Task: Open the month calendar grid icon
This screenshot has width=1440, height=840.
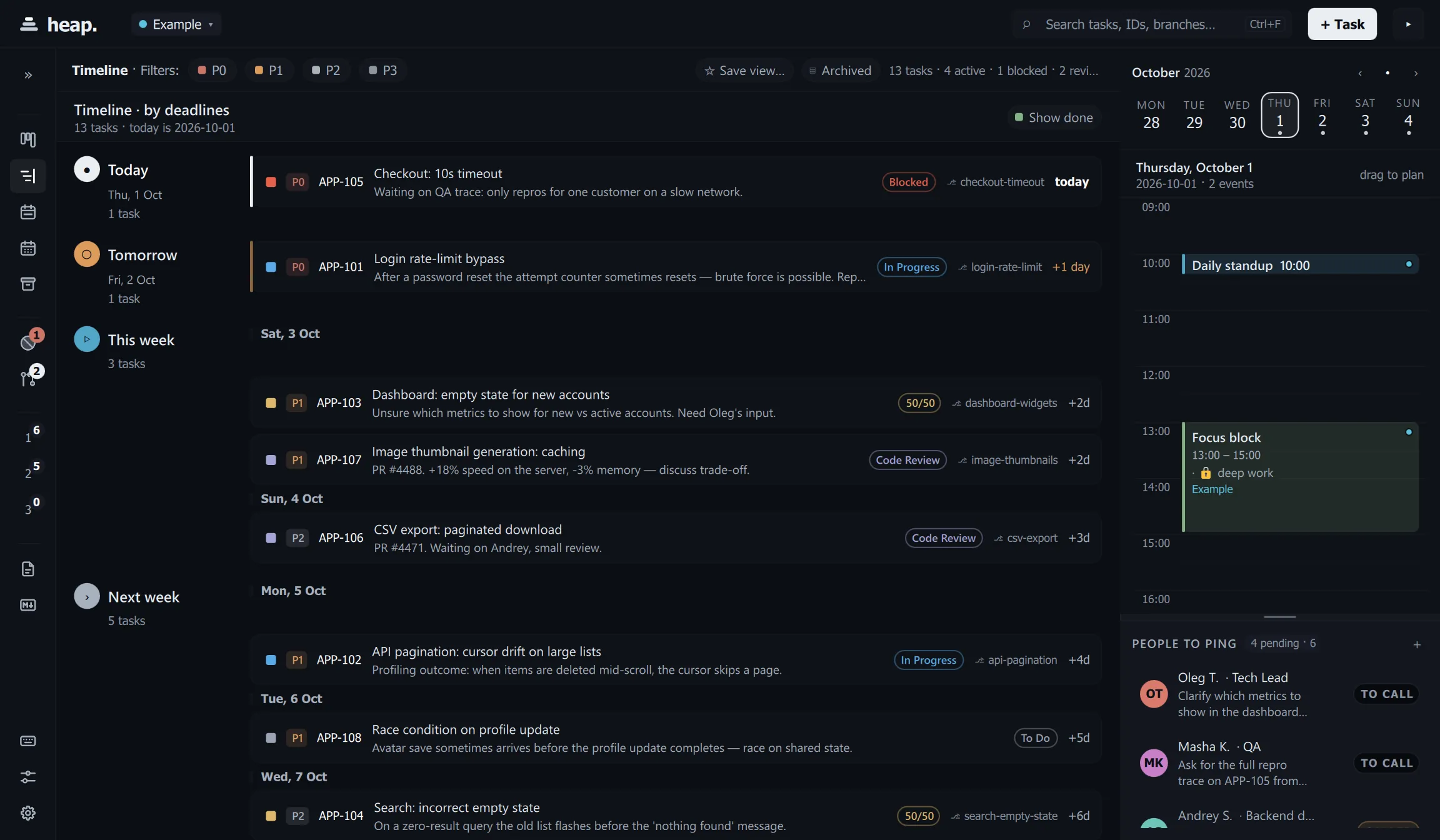Action: click(28, 248)
